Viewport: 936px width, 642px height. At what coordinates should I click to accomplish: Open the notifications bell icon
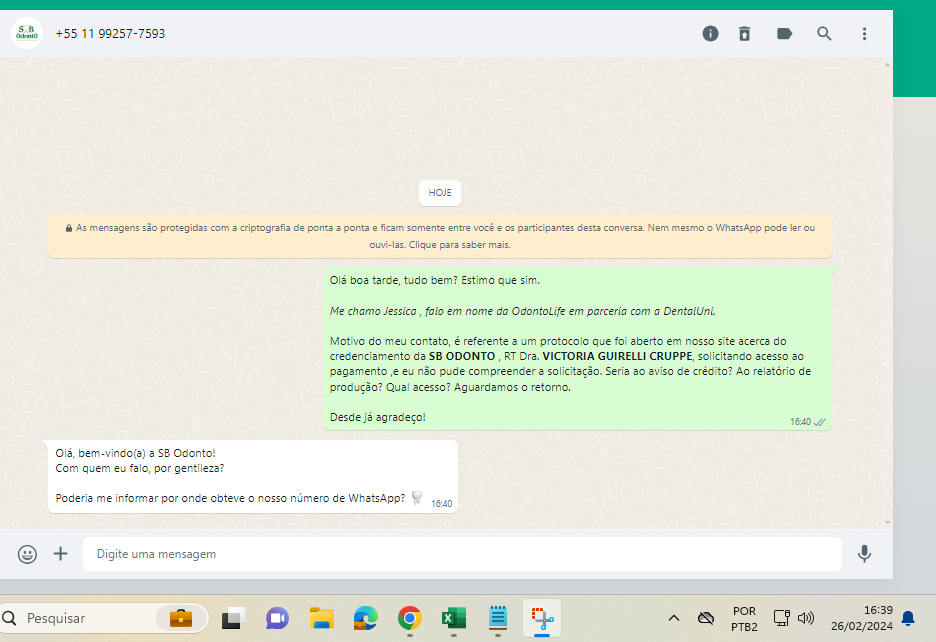coord(908,618)
